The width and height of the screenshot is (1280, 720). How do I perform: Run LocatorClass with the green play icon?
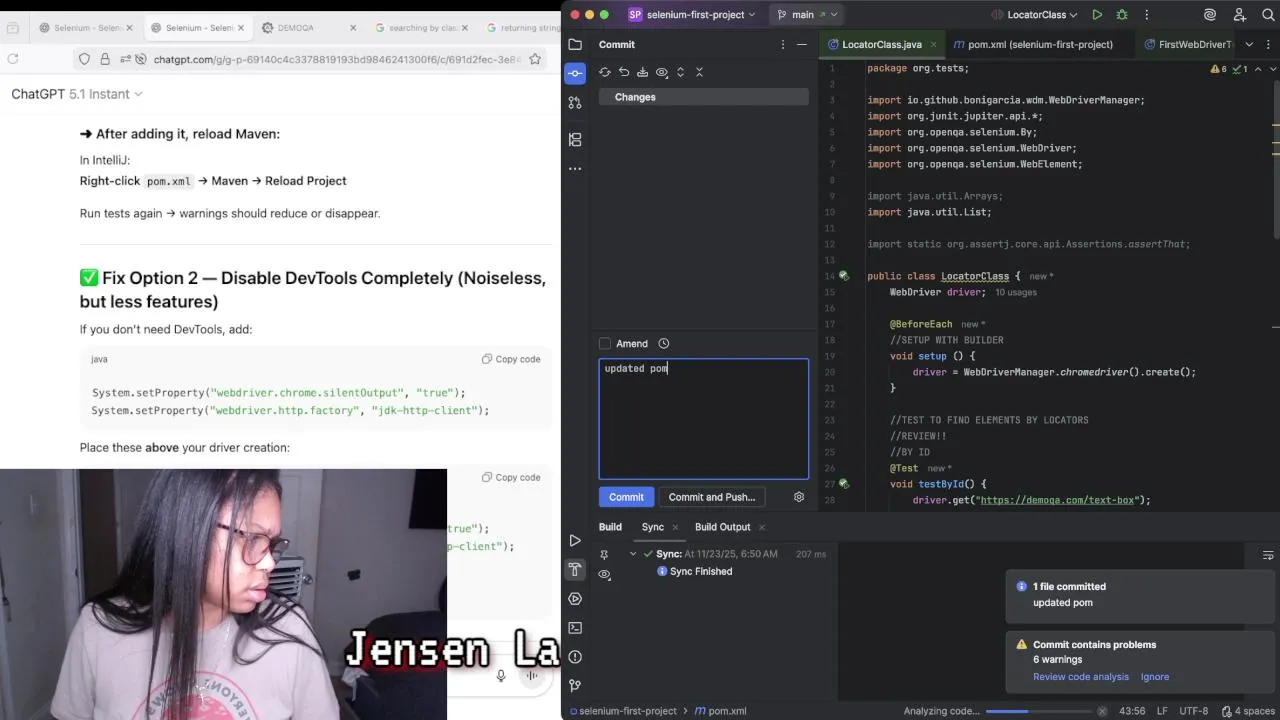1097,15
